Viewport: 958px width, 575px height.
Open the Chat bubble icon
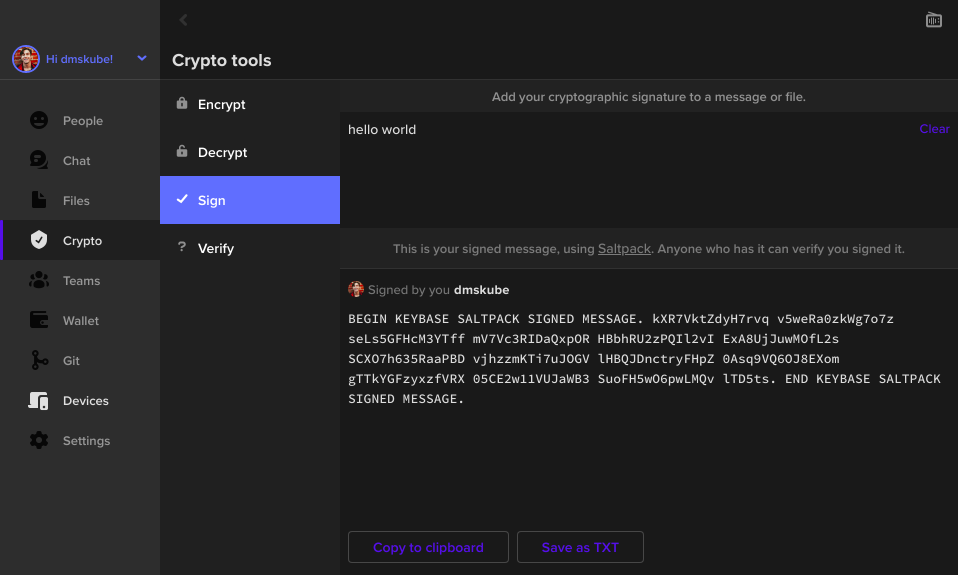click(x=38, y=160)
